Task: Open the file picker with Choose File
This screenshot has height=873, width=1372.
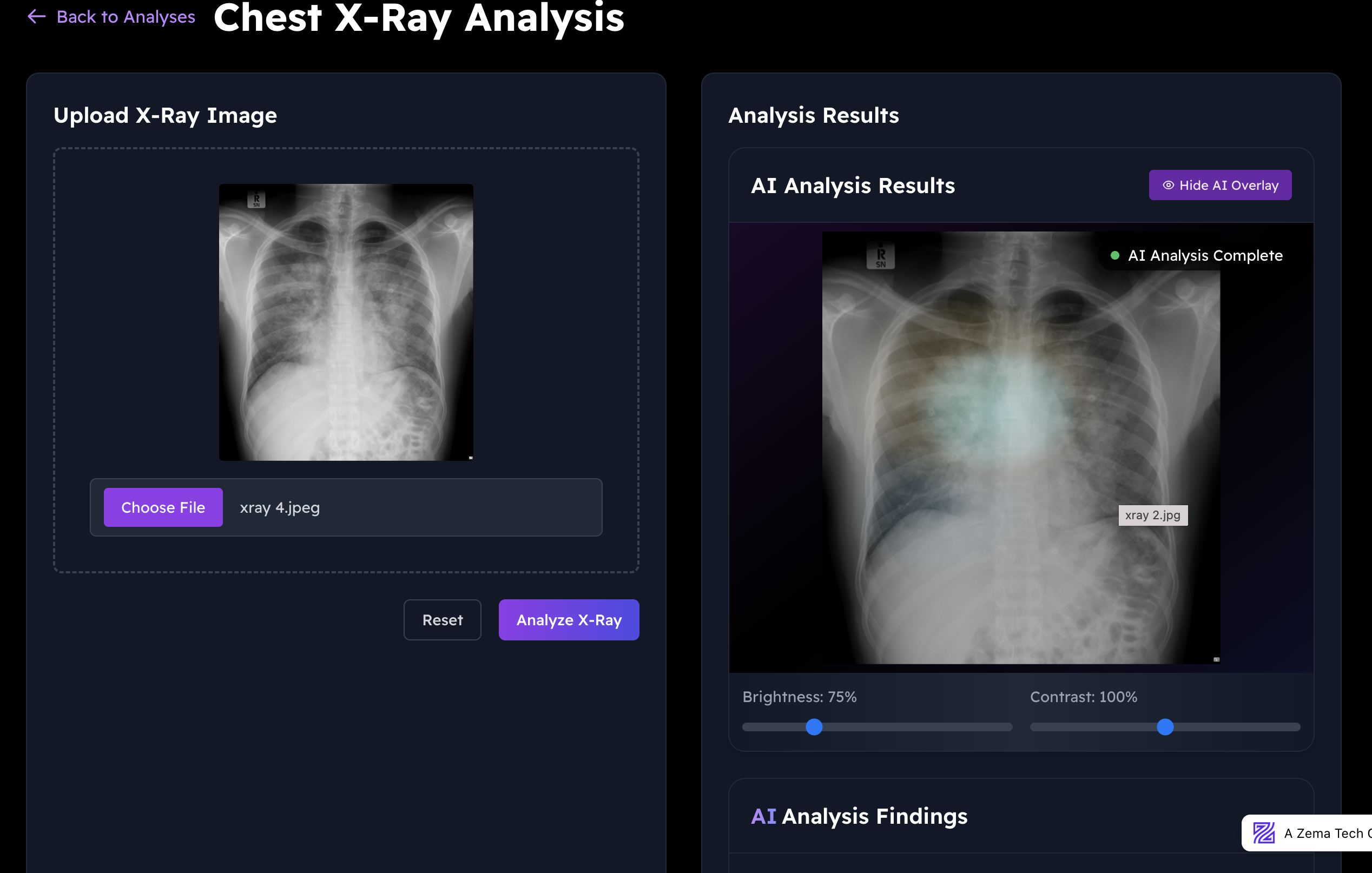Action: pos(163,507)
